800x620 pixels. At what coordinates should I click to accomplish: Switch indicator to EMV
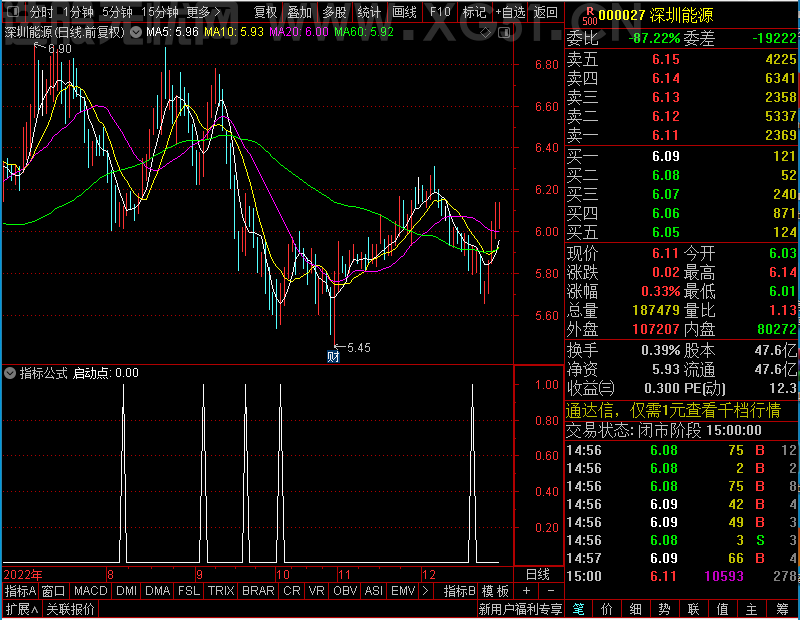(404, 591)
